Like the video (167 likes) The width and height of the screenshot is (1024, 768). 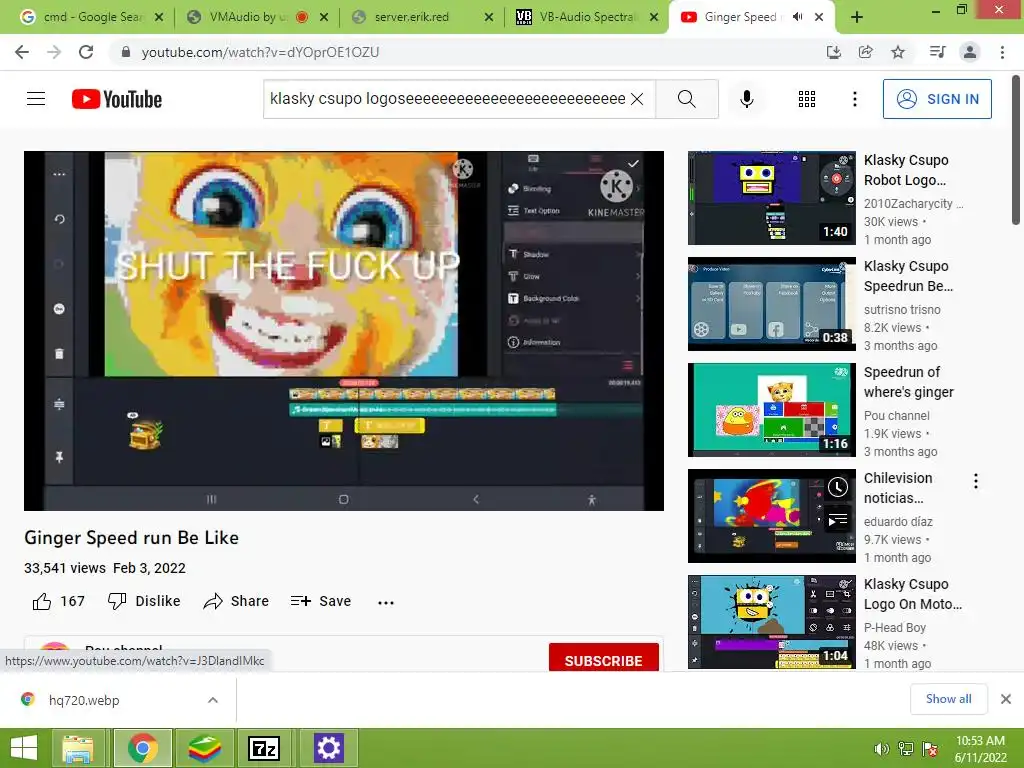(x=59, y=601)
